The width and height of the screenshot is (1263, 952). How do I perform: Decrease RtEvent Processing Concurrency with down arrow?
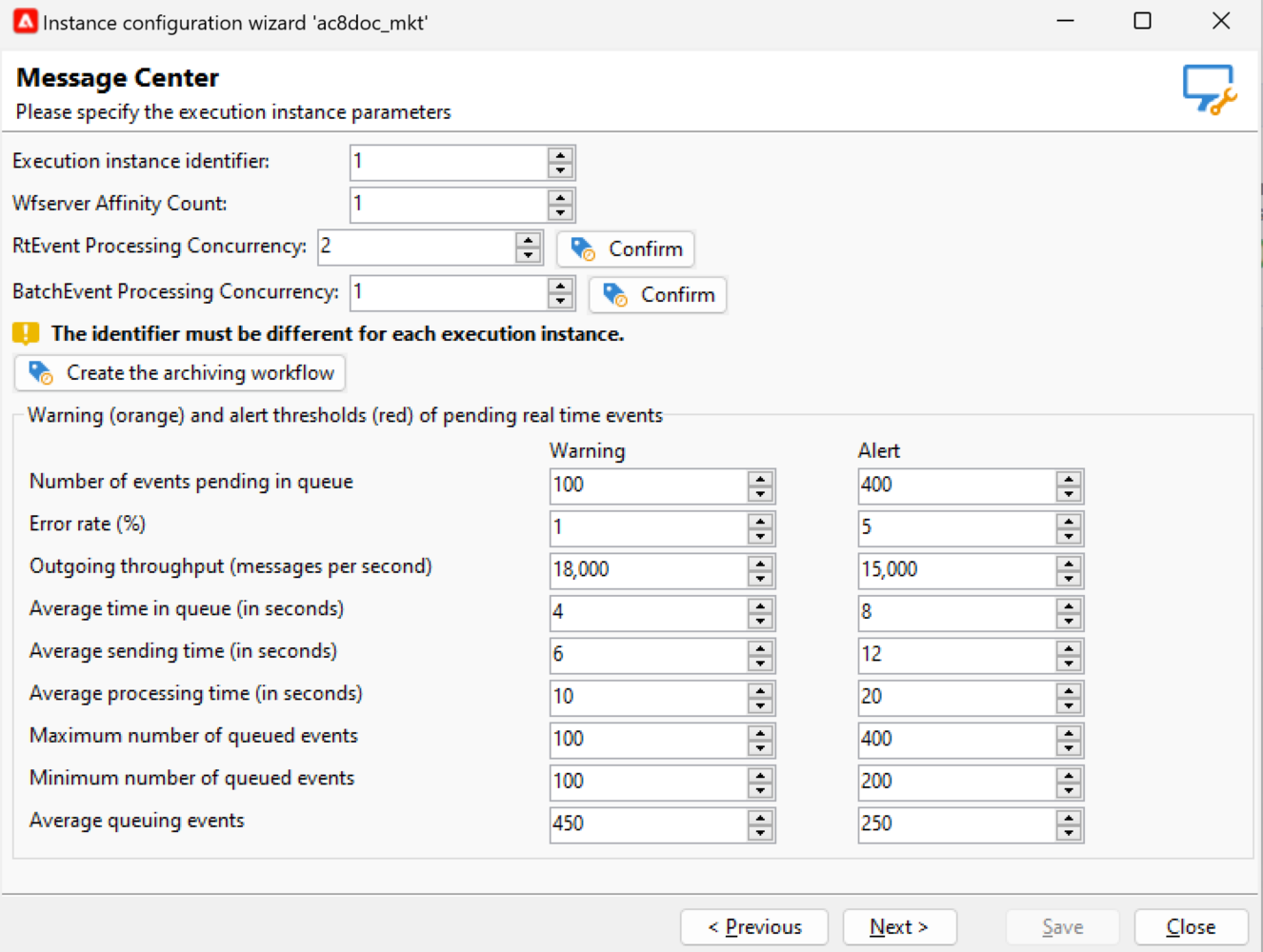pos(529,255)
